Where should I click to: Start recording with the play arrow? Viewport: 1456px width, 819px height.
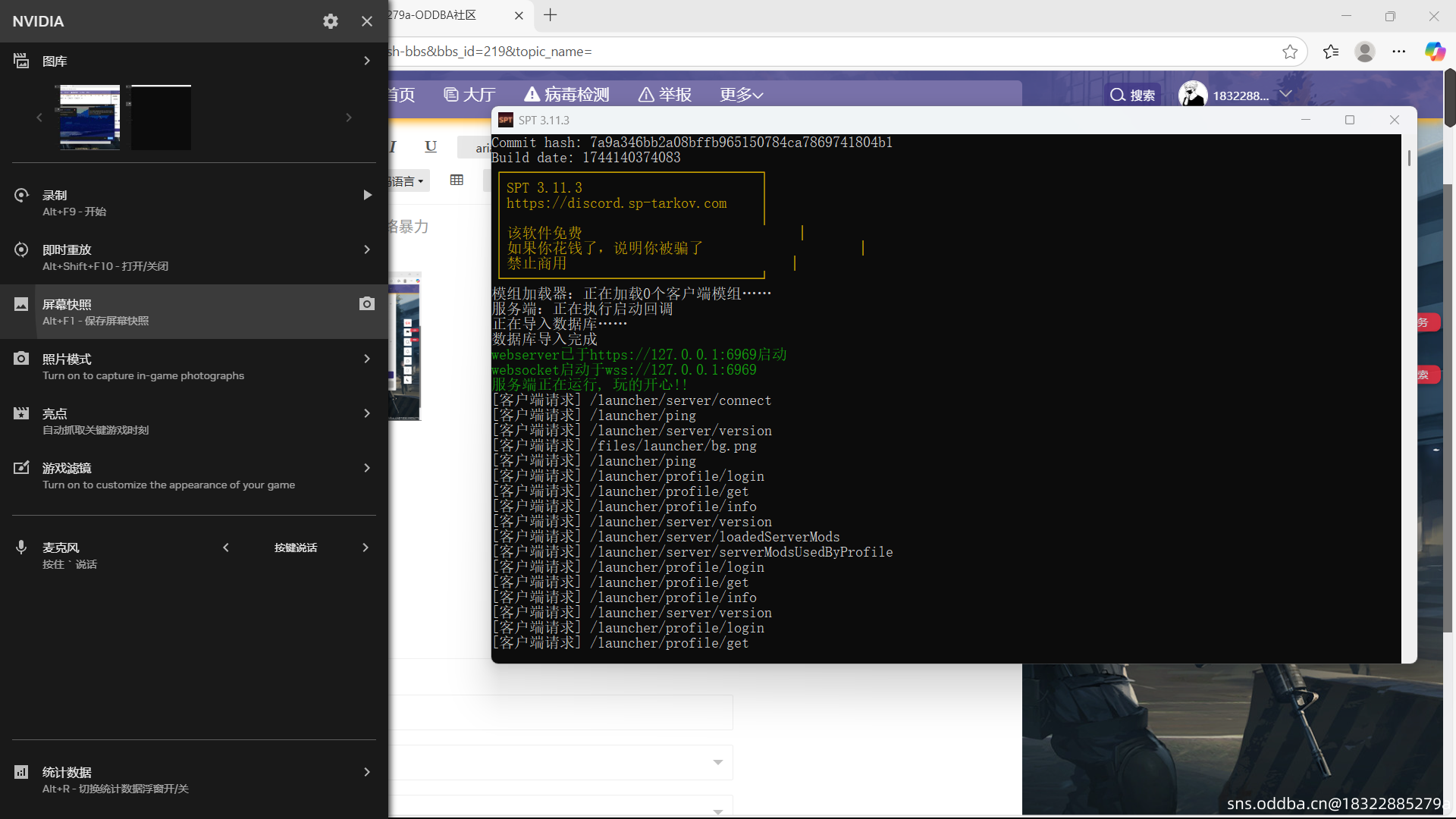click(x=367, y=195)
